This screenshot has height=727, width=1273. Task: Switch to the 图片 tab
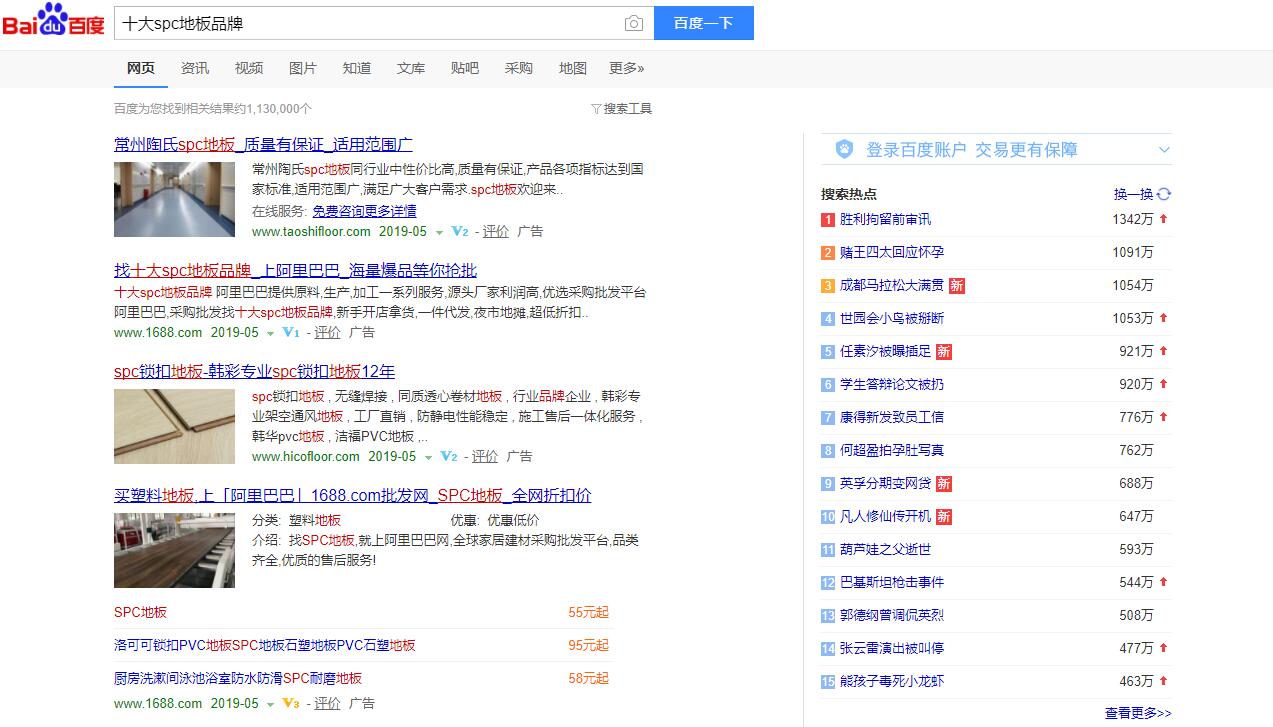click(x=303, y=68)
